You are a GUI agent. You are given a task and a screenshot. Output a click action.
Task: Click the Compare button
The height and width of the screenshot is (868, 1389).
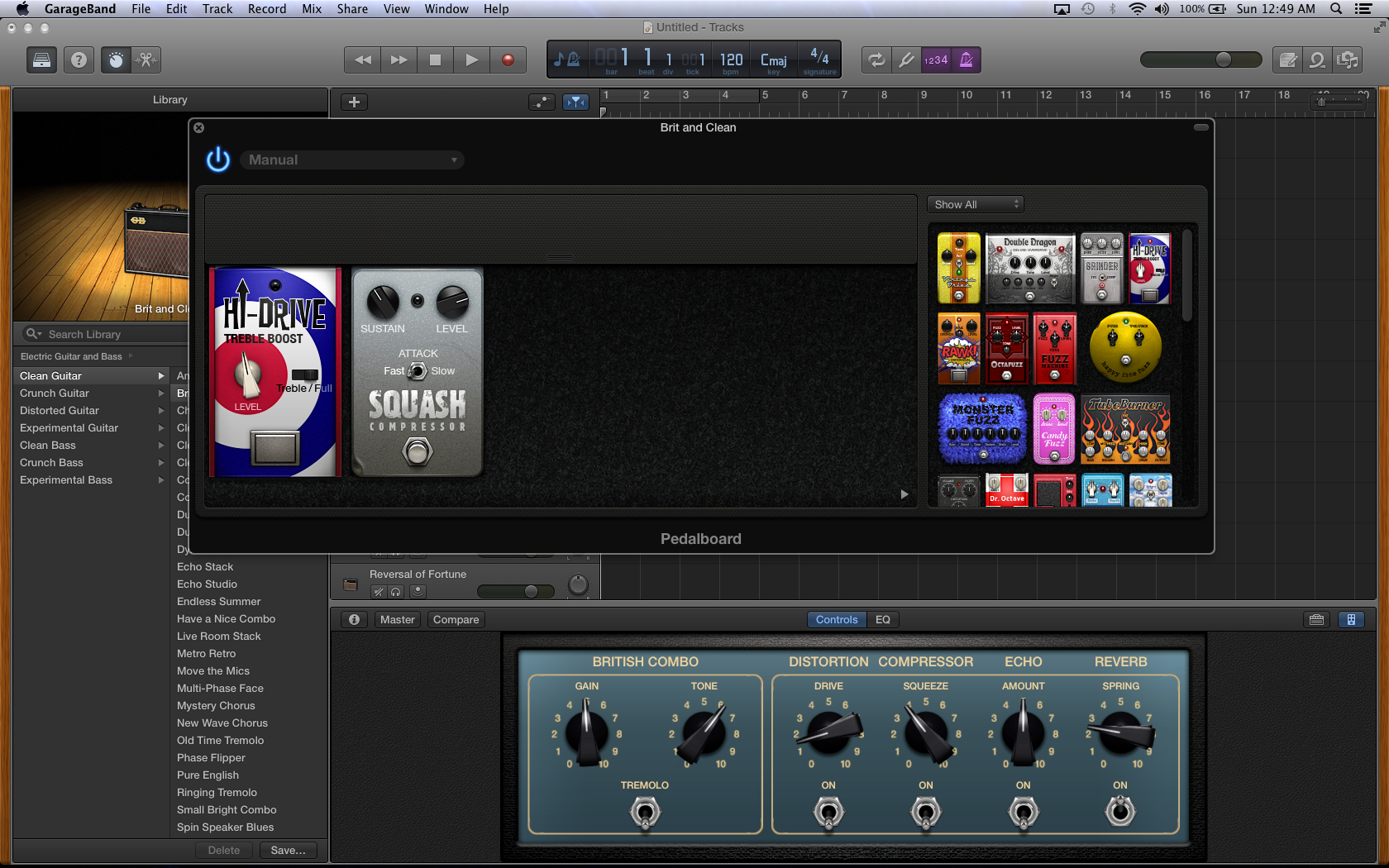point(456,619)
